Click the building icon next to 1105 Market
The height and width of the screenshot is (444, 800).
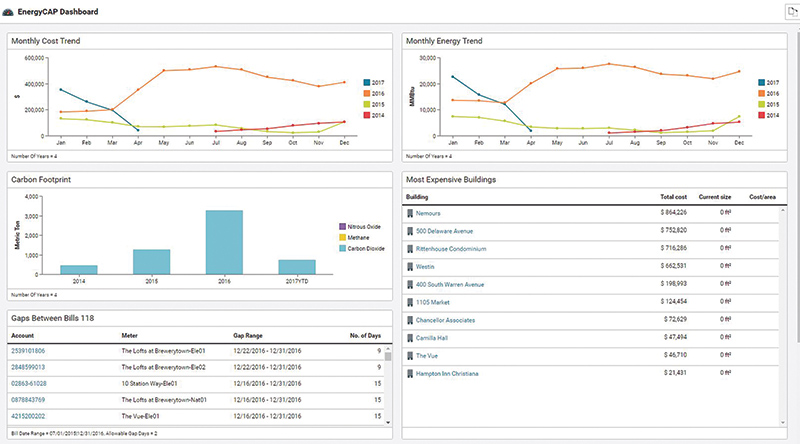pos(410,303)
